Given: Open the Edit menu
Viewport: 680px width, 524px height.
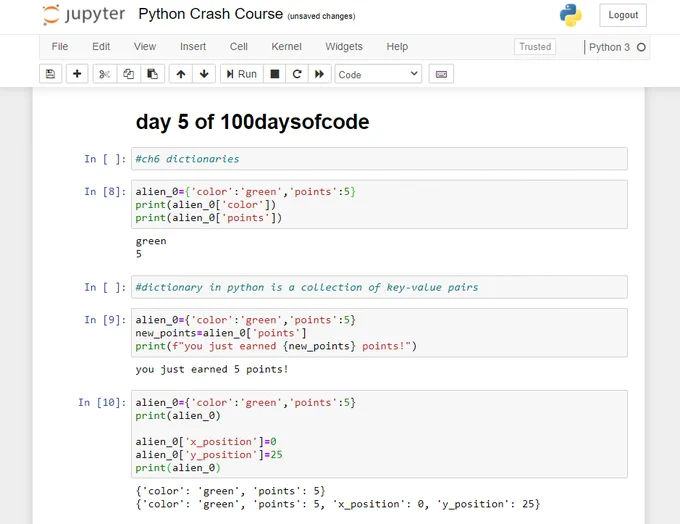Looking at the screenshot, I should (101, 47).
